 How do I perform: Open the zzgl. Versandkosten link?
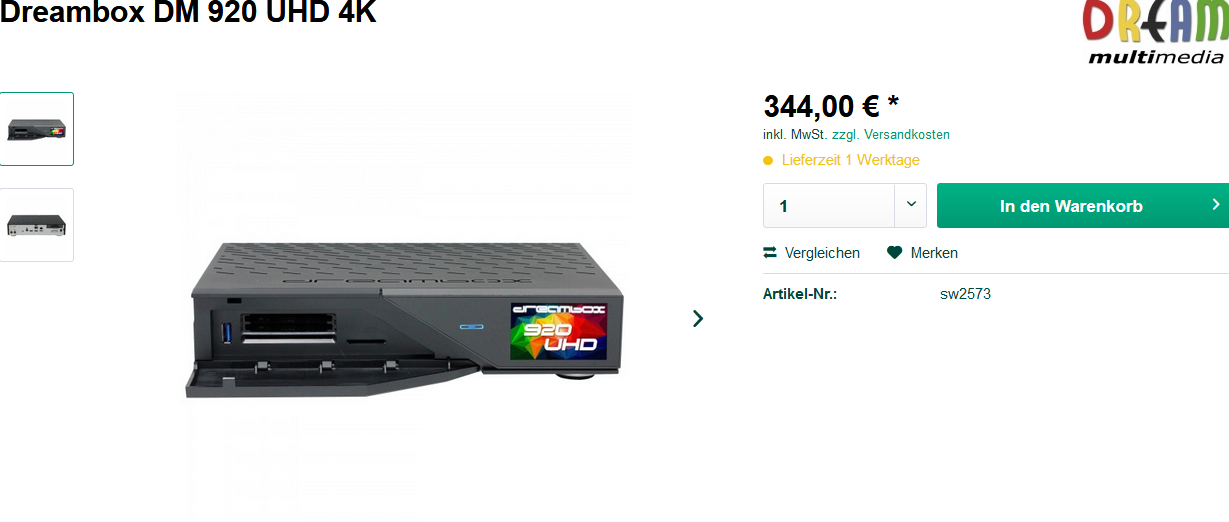pyautogui.click(x=891, y=134)
